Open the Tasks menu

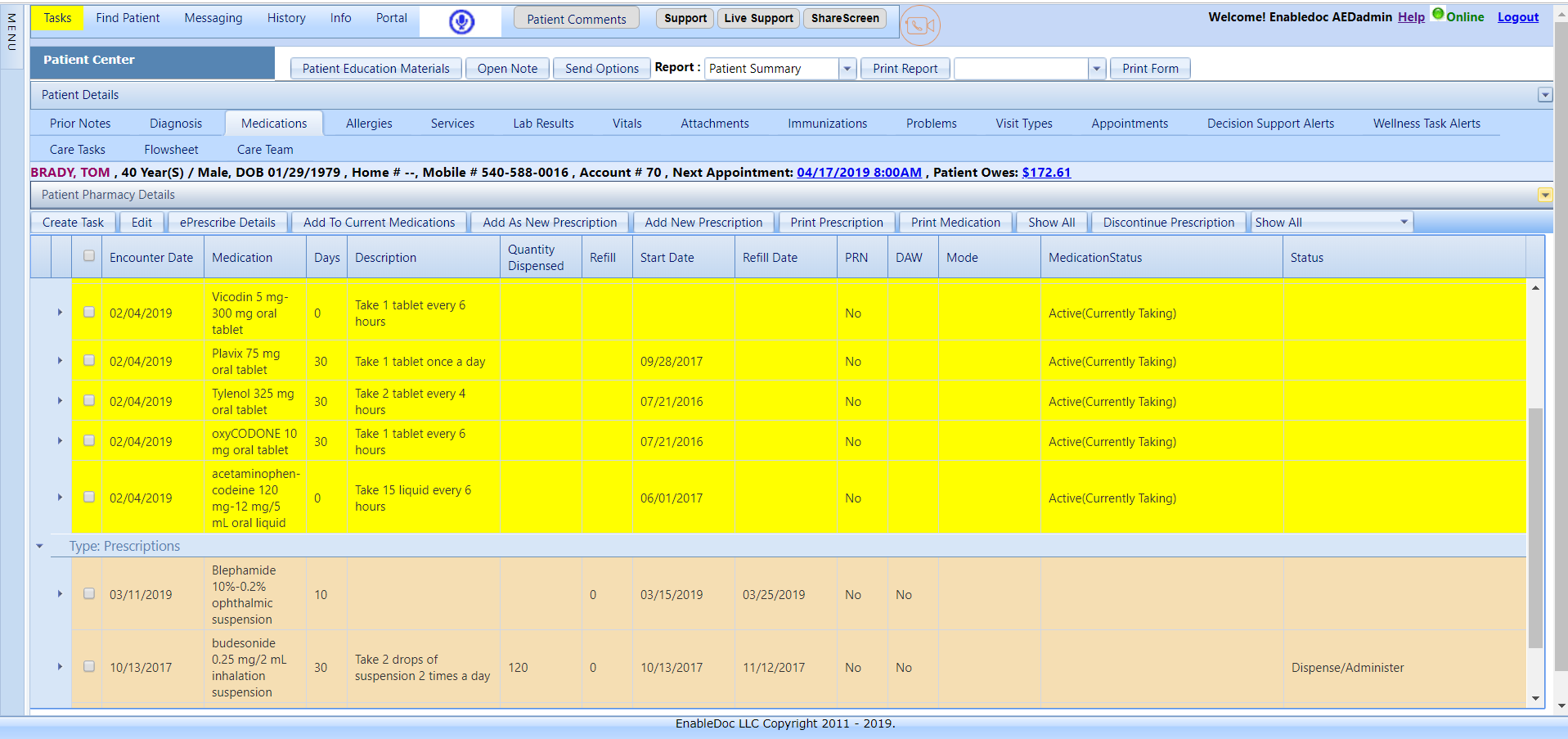pyautogui.click(x=57, y=18)
